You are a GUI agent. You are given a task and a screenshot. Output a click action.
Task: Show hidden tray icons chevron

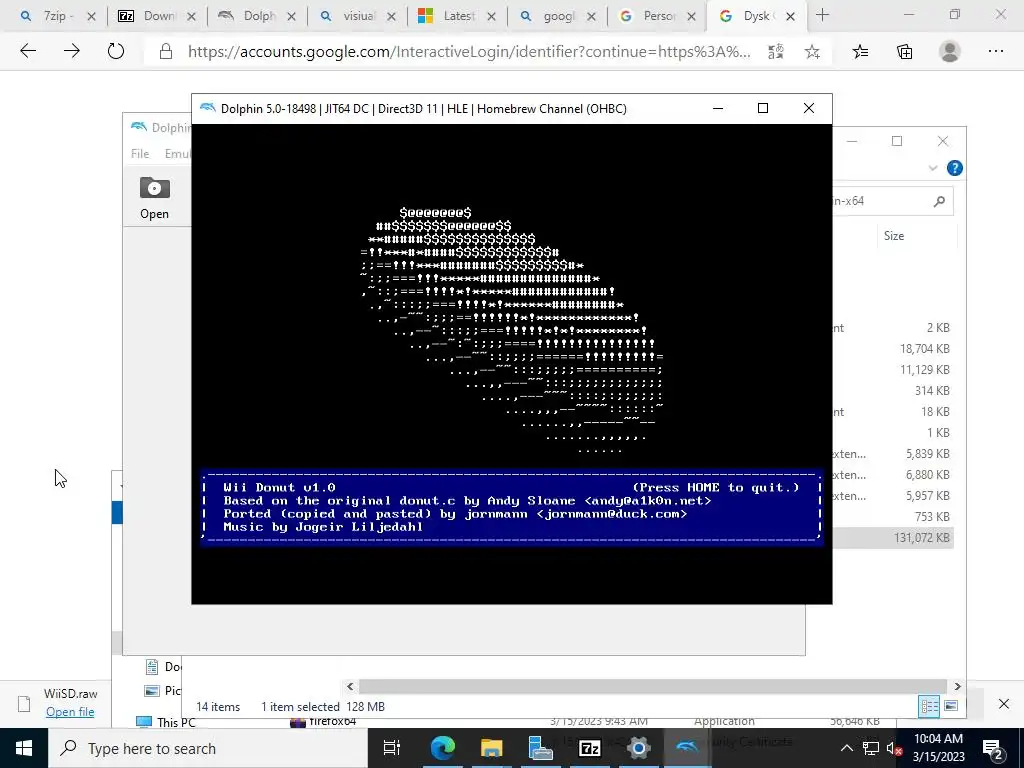point(846,748)
